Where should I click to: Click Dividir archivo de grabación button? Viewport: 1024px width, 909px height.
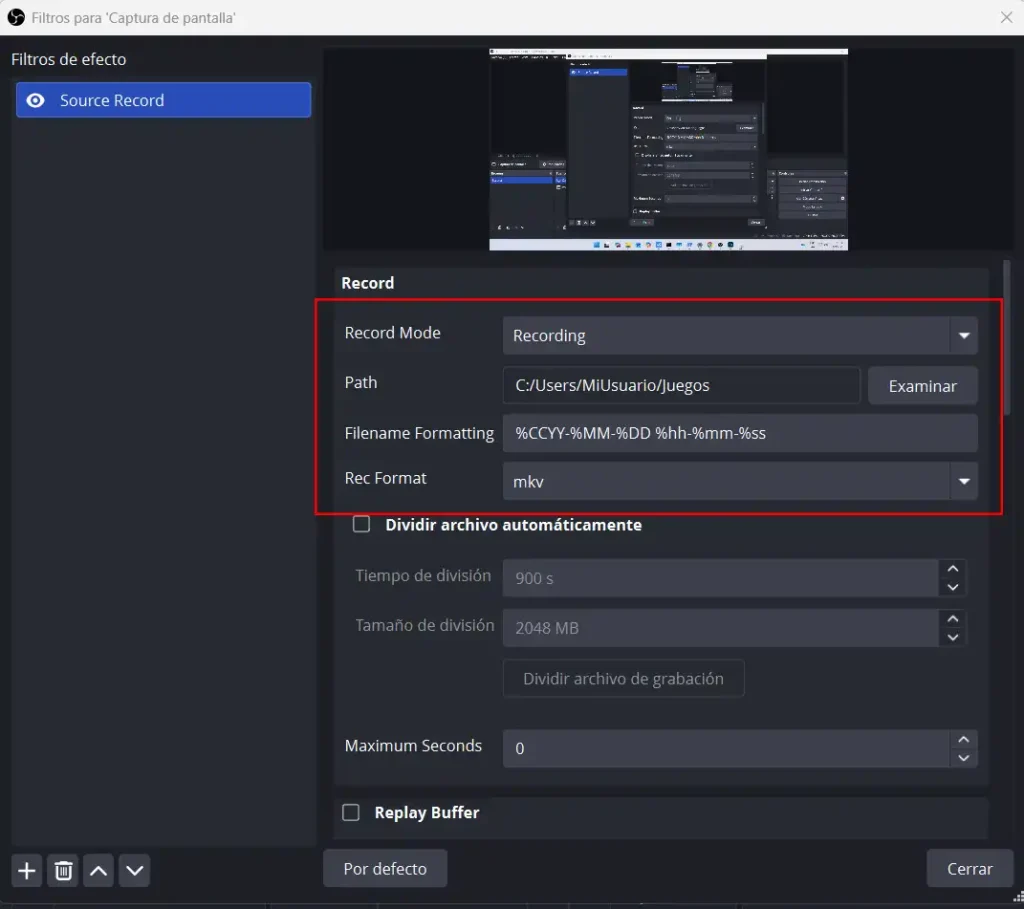point(623,678)
